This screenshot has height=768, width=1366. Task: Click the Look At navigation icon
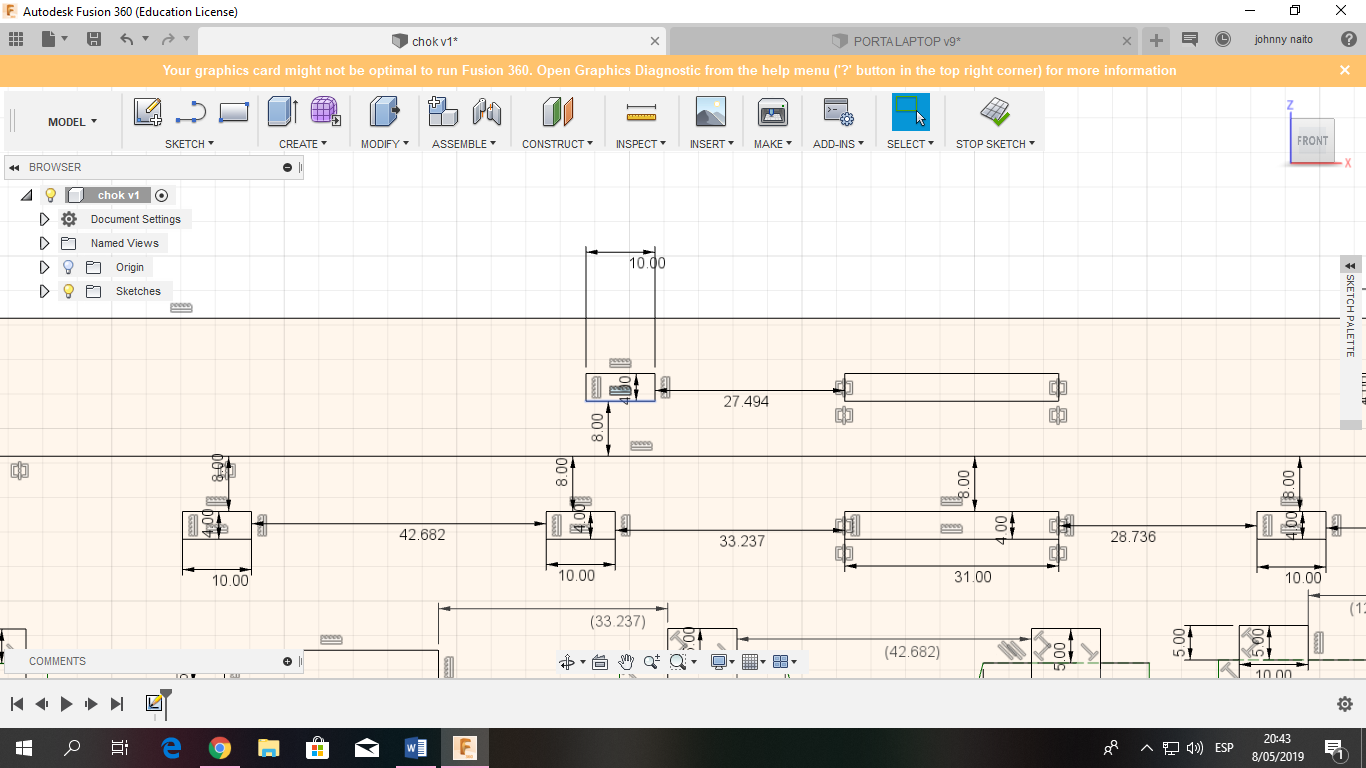pos(600,662)
